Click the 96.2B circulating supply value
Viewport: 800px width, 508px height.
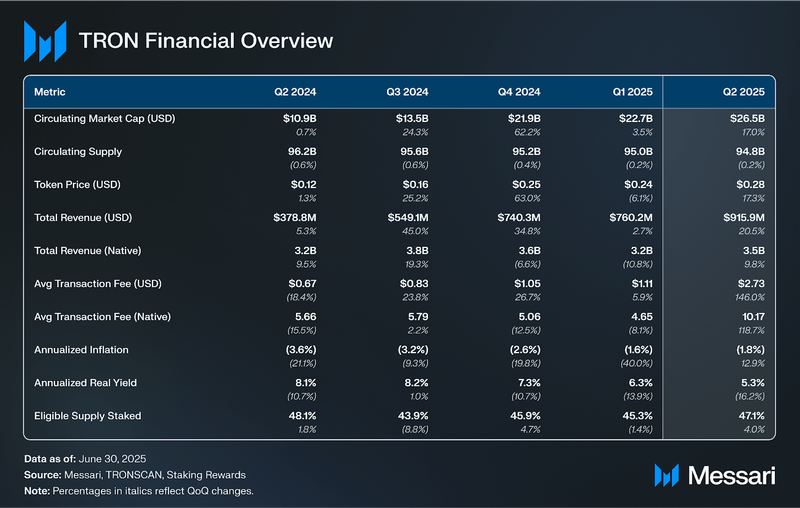point(302,151)
